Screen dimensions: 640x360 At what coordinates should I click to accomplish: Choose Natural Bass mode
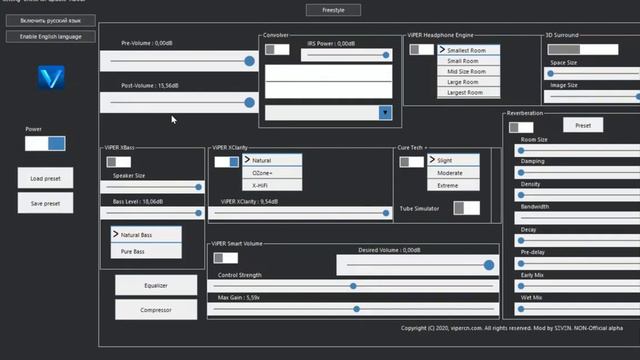[146, 235]
